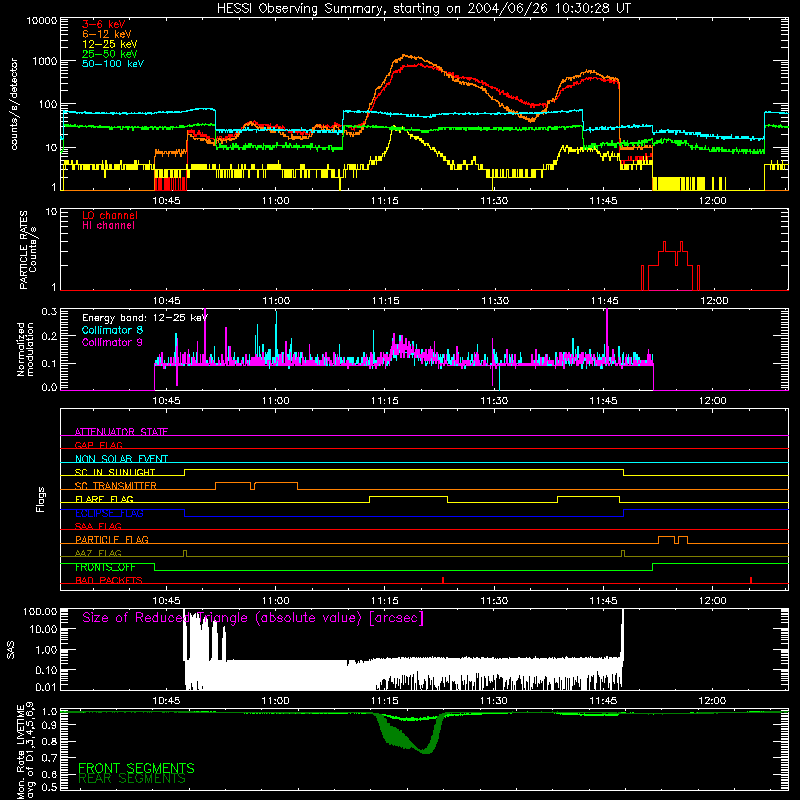Viewport: 800px width, 800px height.
Task: Select the NON SOLAR EVENT flag label
Action: click(121, 459)
